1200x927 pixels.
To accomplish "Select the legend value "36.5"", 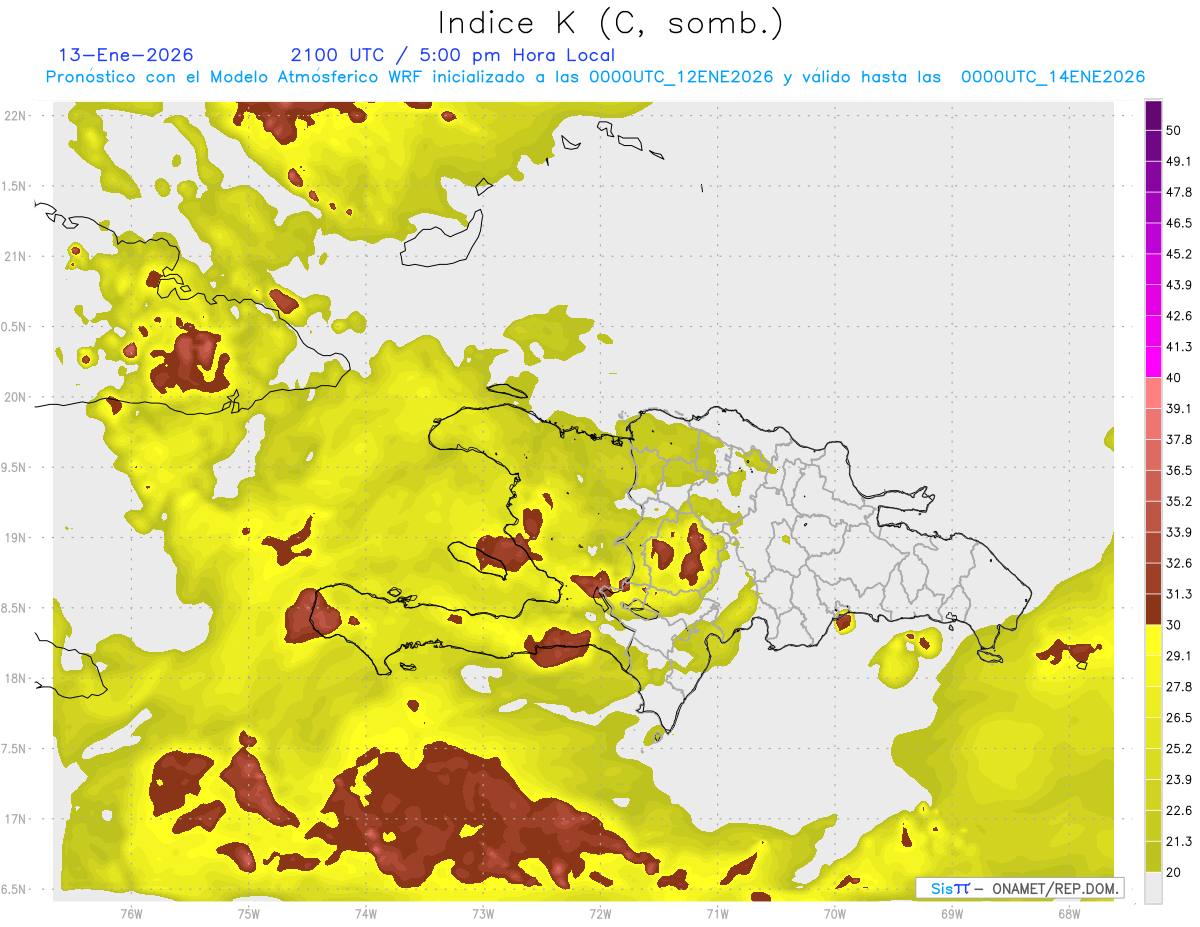I will pyautogui.click(x=1179, y=470).
